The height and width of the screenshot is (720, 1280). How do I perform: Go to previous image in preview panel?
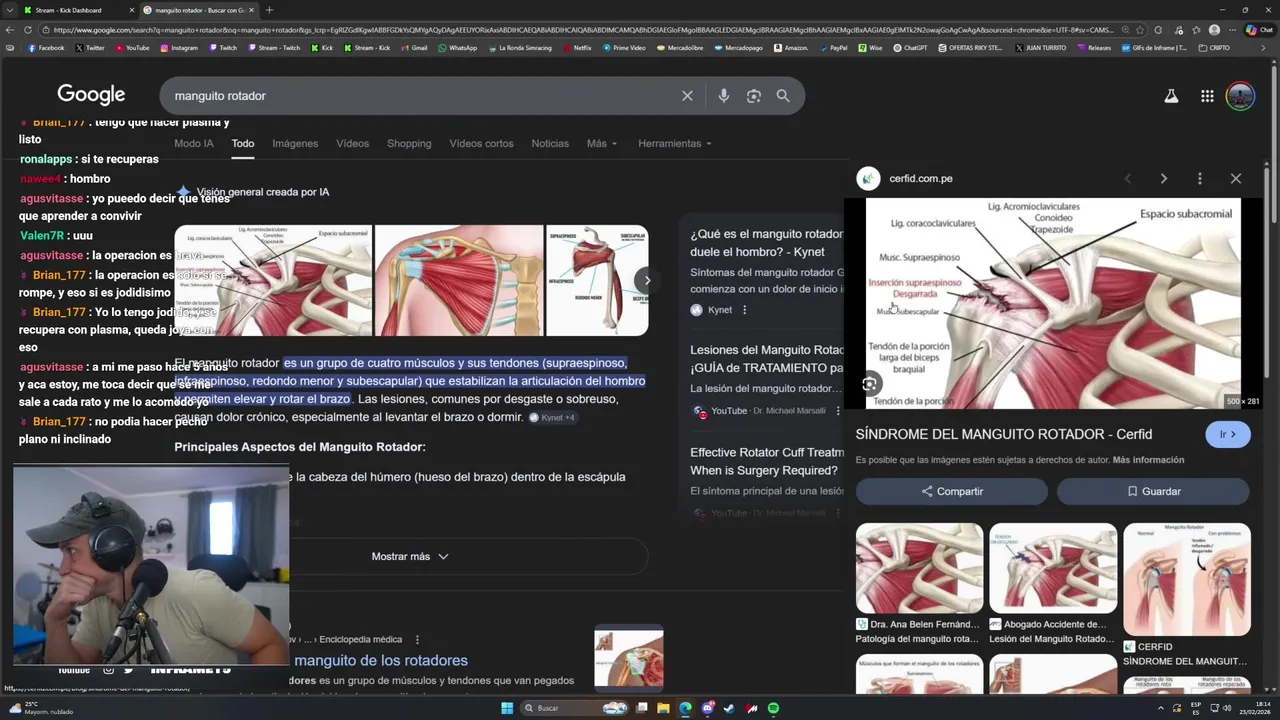(x=1127, y=178)
